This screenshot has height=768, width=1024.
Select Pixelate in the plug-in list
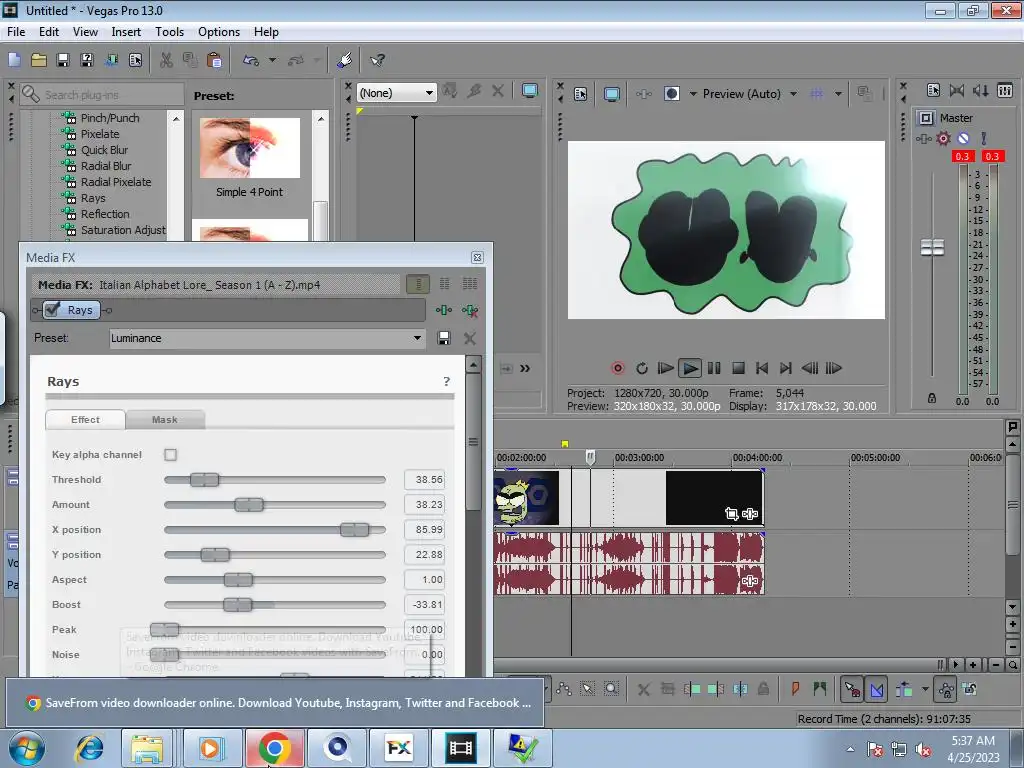100,134
